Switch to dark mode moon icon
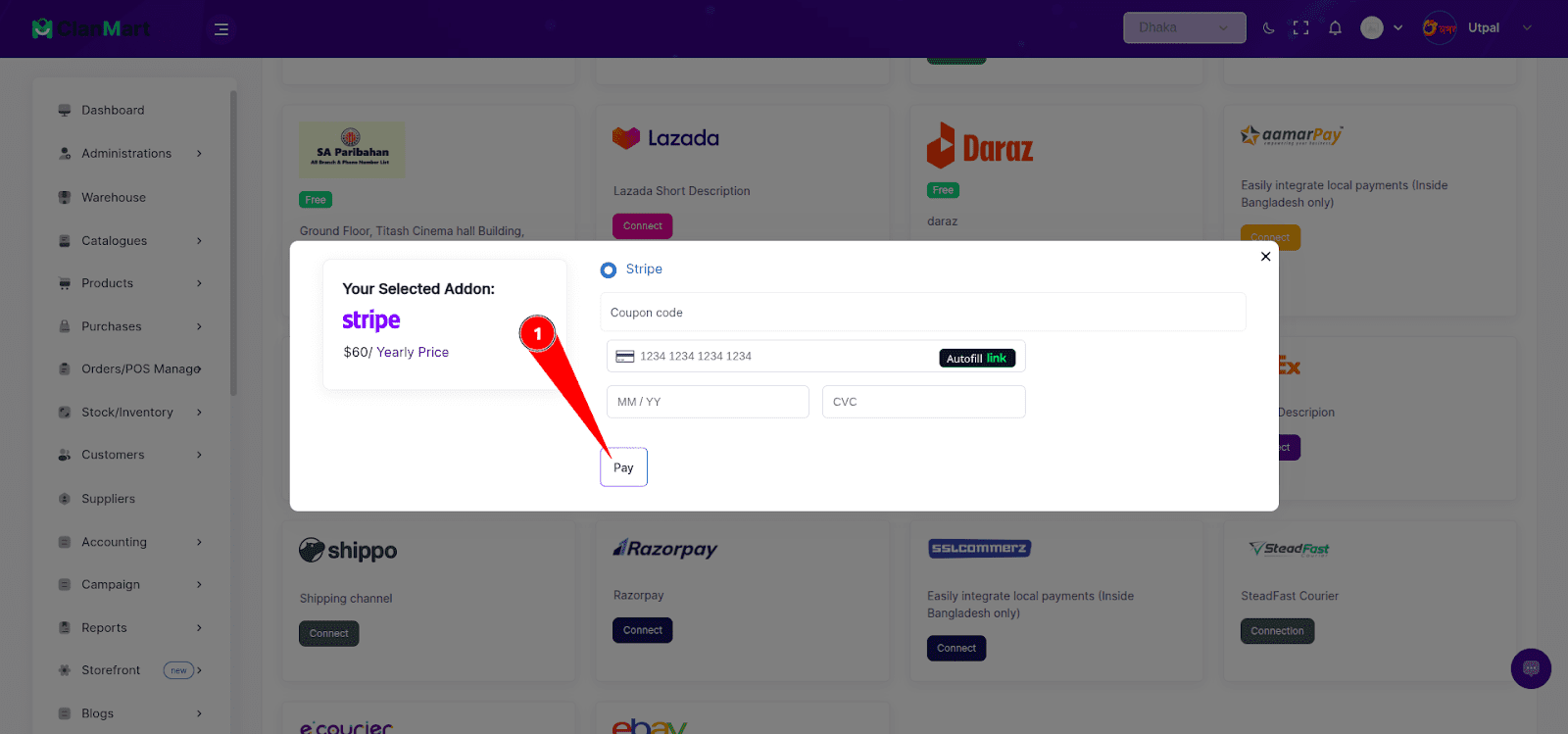This screenshot has height=734, width=1568. point(1269,28)
